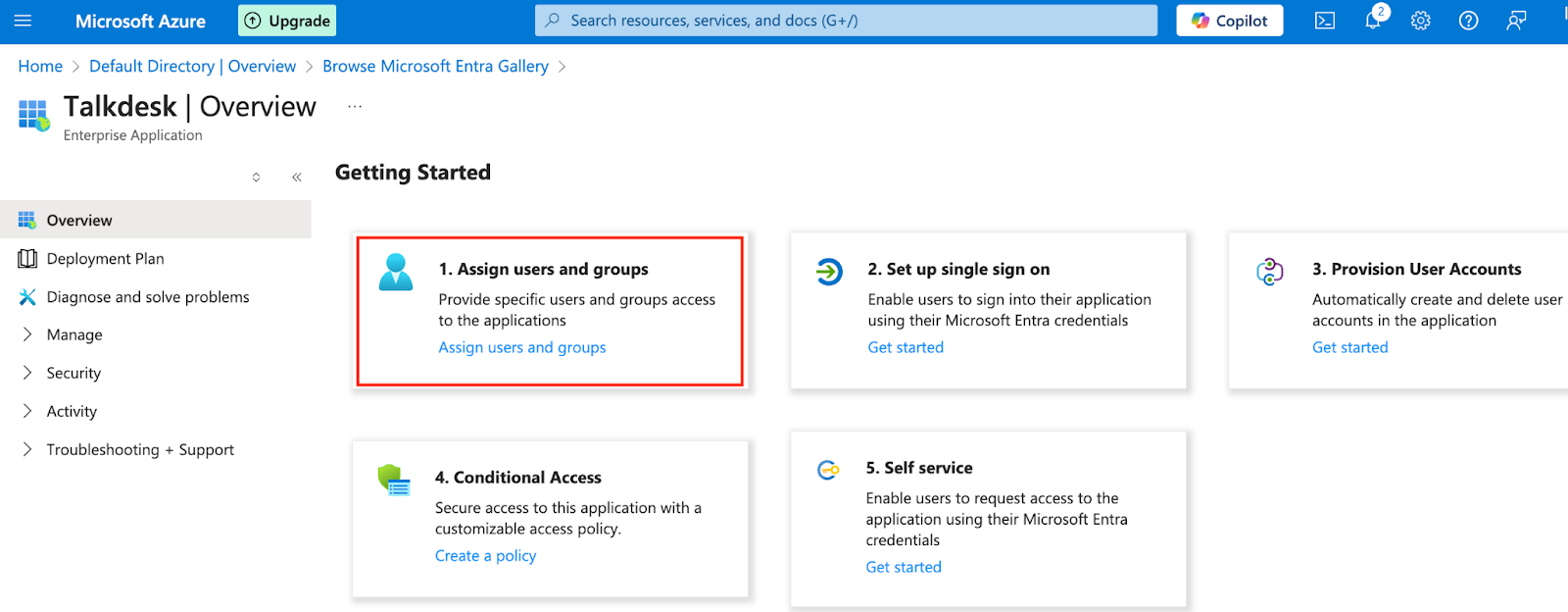
Task: Click Get started under Self service
Action: pos(904,567)
